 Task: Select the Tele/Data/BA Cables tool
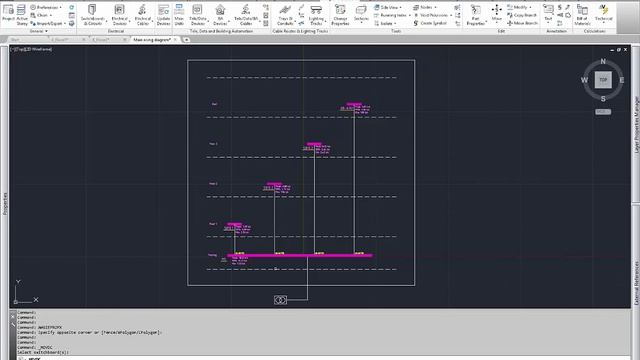click(246, 15)
